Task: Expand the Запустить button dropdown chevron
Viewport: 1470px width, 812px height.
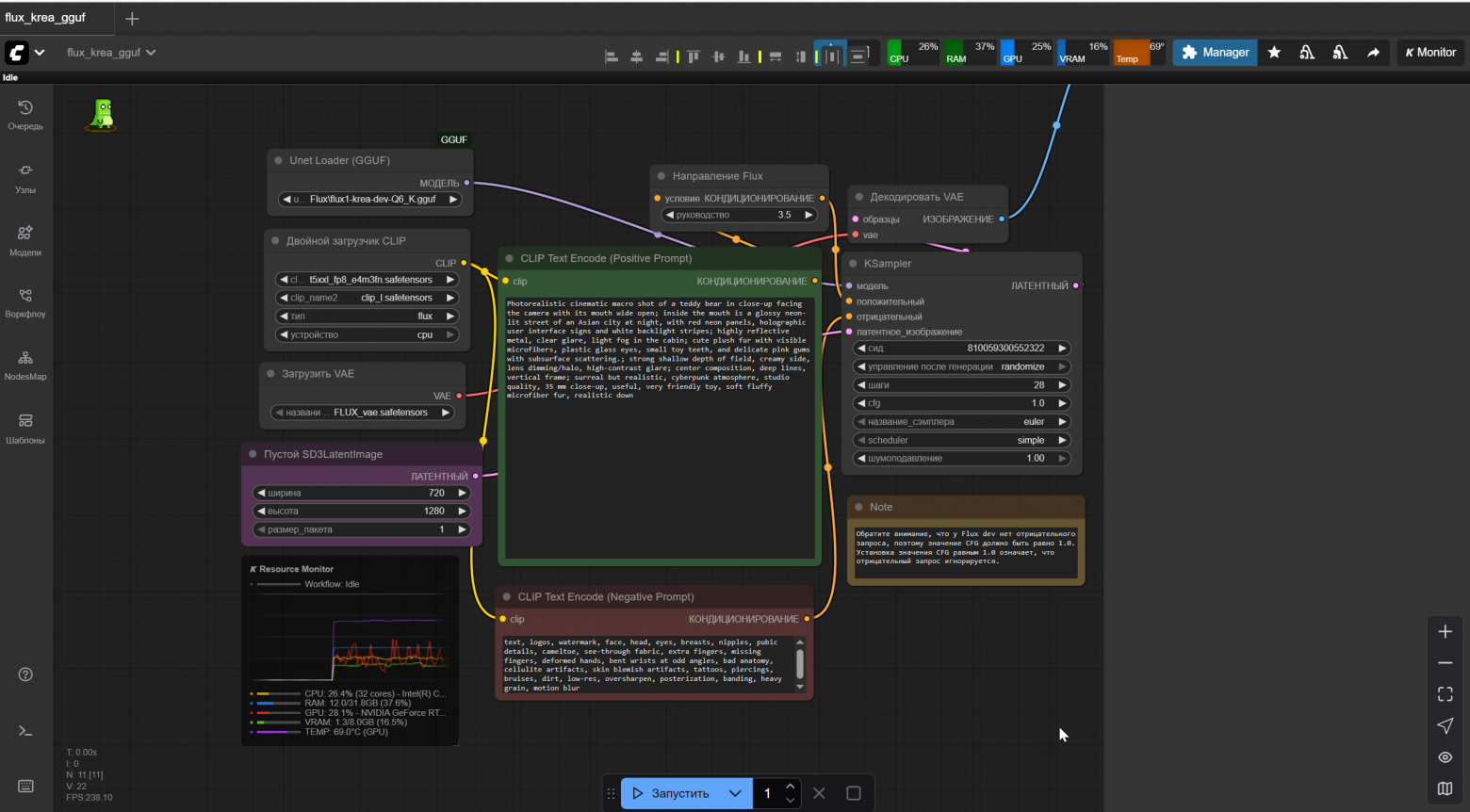Action: tap(735, 793)
